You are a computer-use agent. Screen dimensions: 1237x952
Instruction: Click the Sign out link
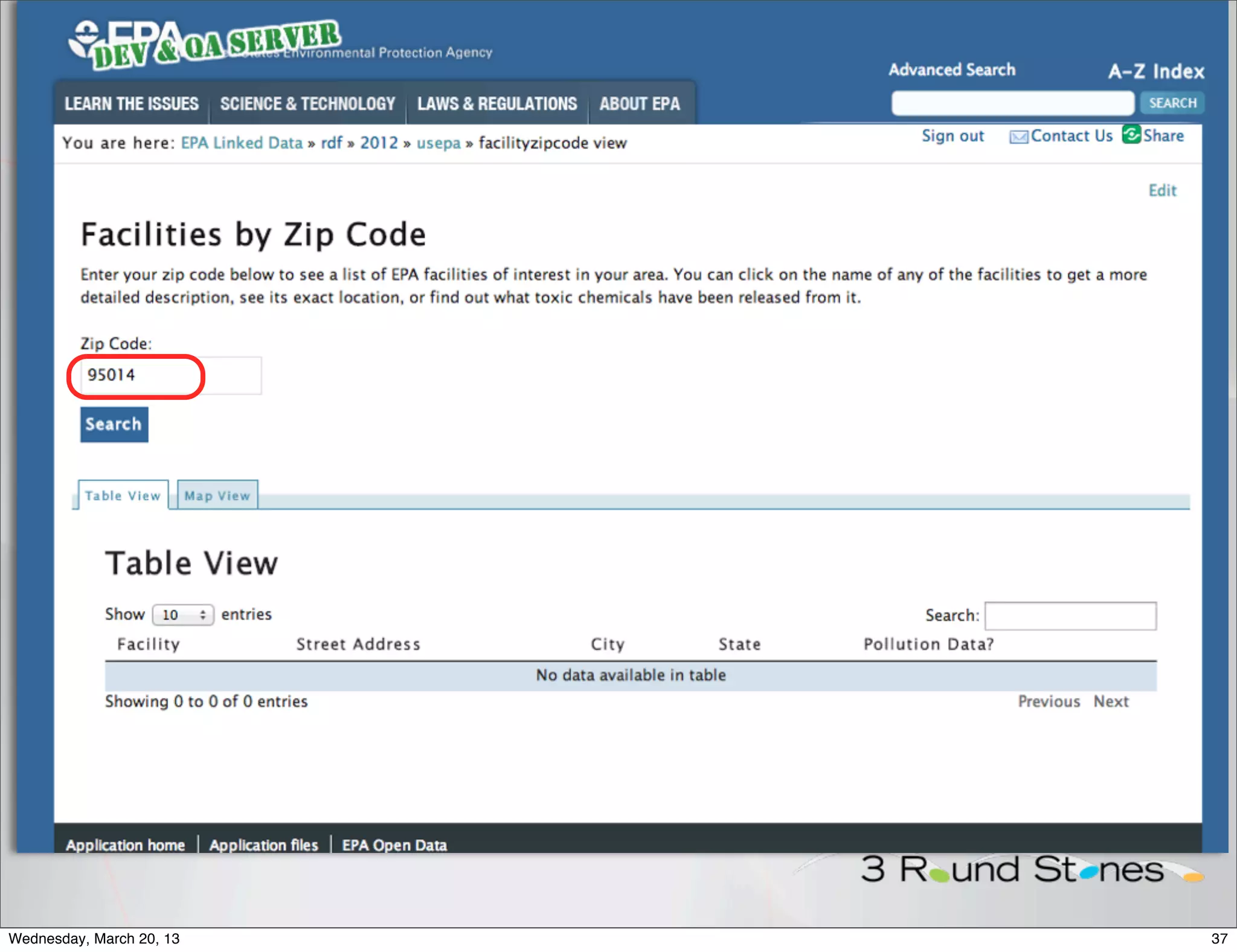tap(953, 136)
